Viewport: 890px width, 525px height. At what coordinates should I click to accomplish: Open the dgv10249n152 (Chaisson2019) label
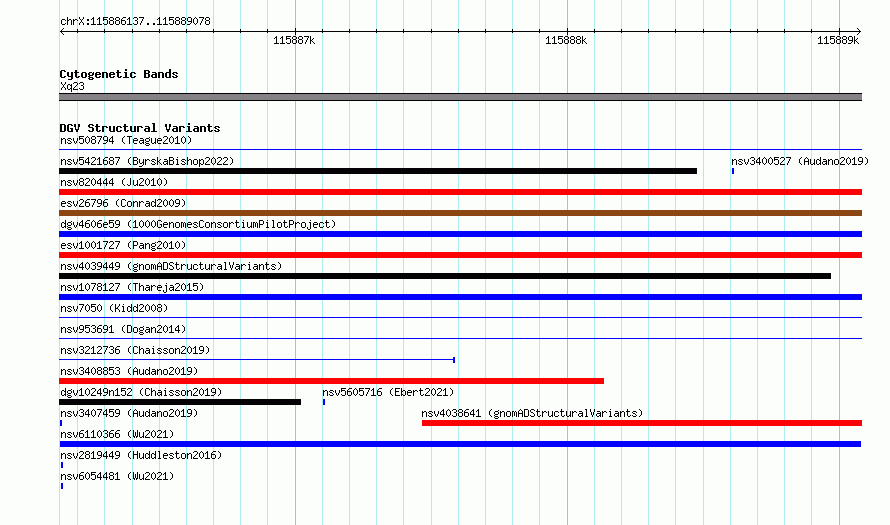(x=141, y=392)
